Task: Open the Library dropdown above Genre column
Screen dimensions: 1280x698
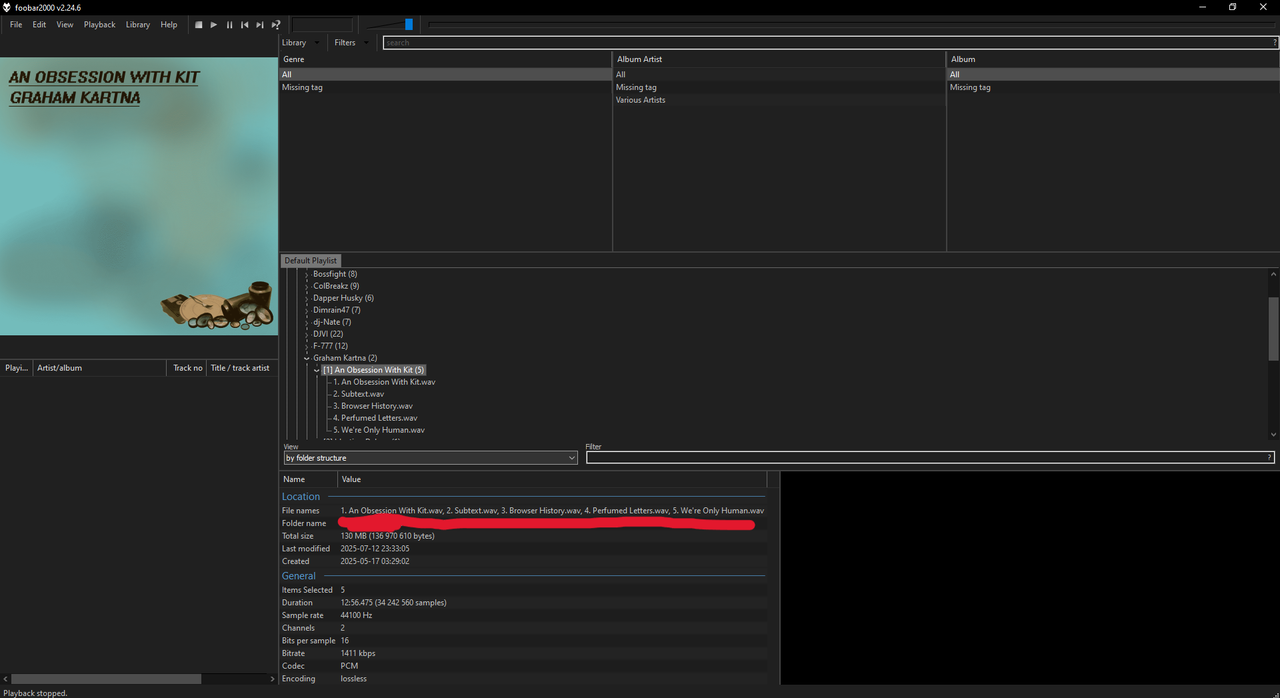Action: pyautogui.click(x=301, y=43)
